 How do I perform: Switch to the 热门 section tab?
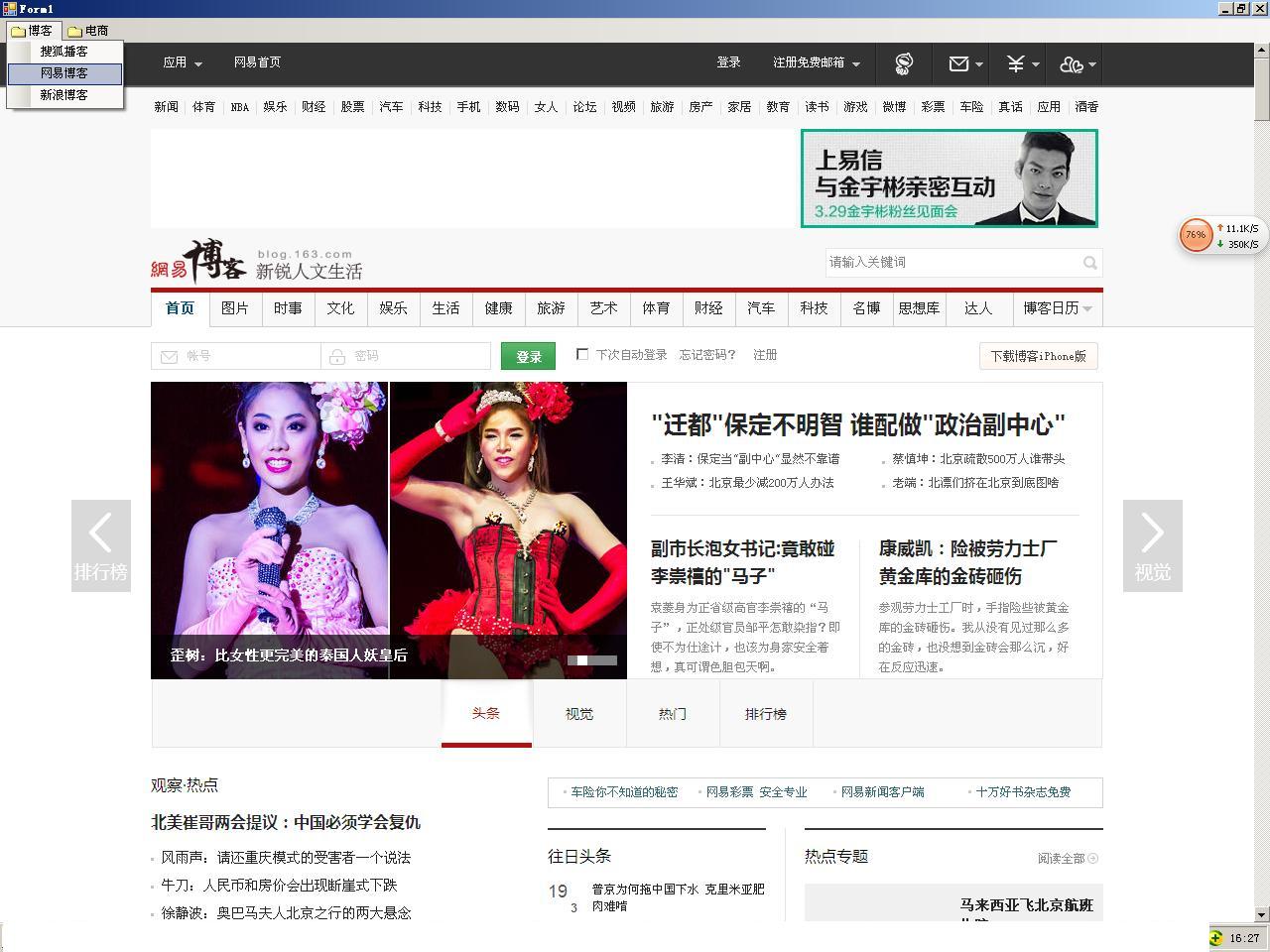(673, 714)
